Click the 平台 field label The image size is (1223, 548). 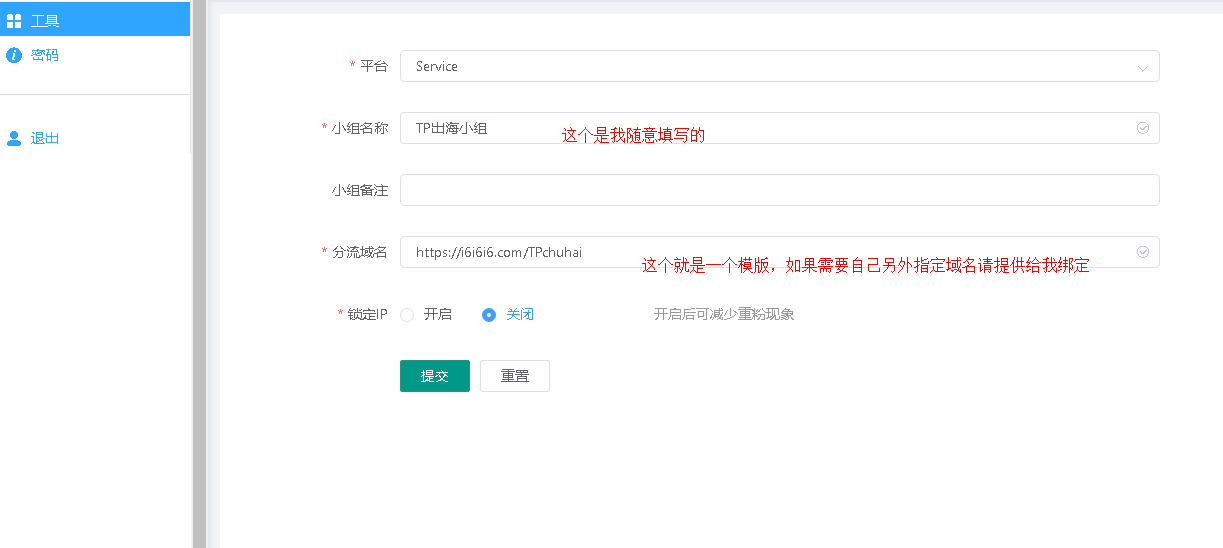coord(373,66)
